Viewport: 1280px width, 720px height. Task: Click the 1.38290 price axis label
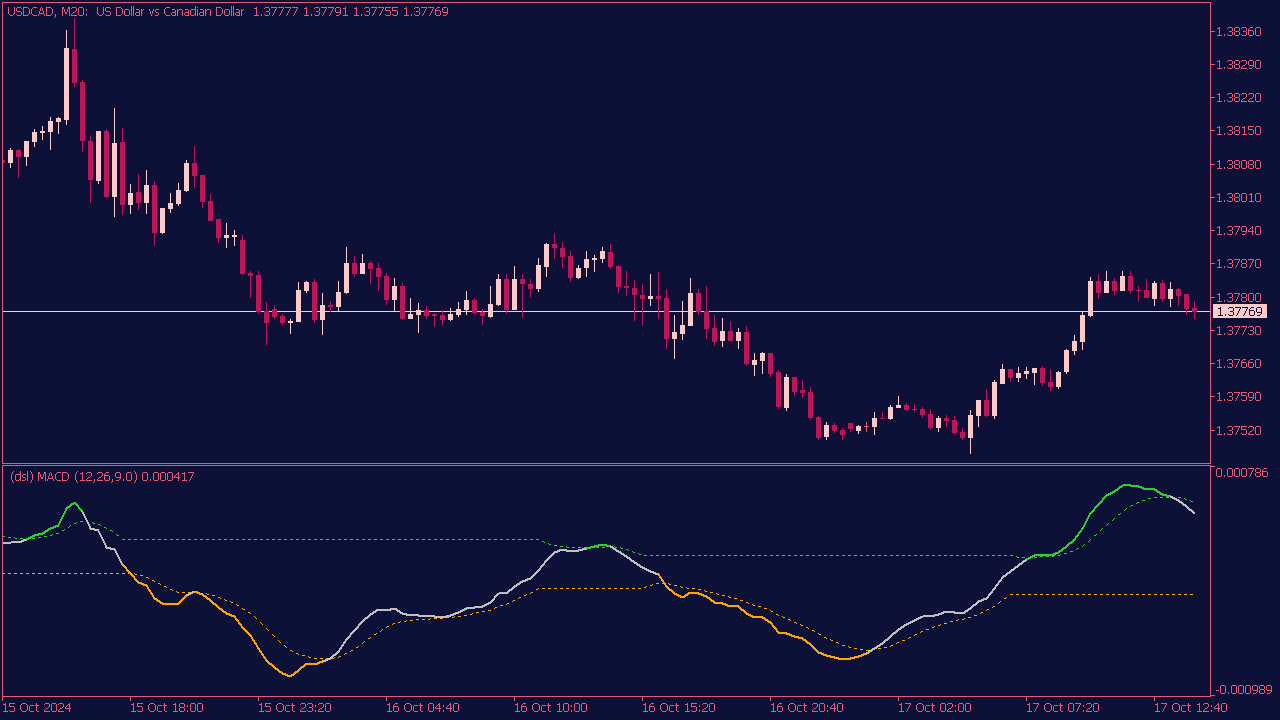pyautogui.click(x=1238, y=65)
